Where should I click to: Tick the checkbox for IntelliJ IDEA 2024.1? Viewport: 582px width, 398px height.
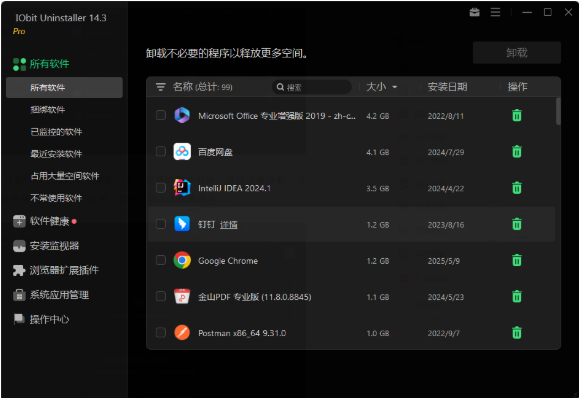(161, 187)
